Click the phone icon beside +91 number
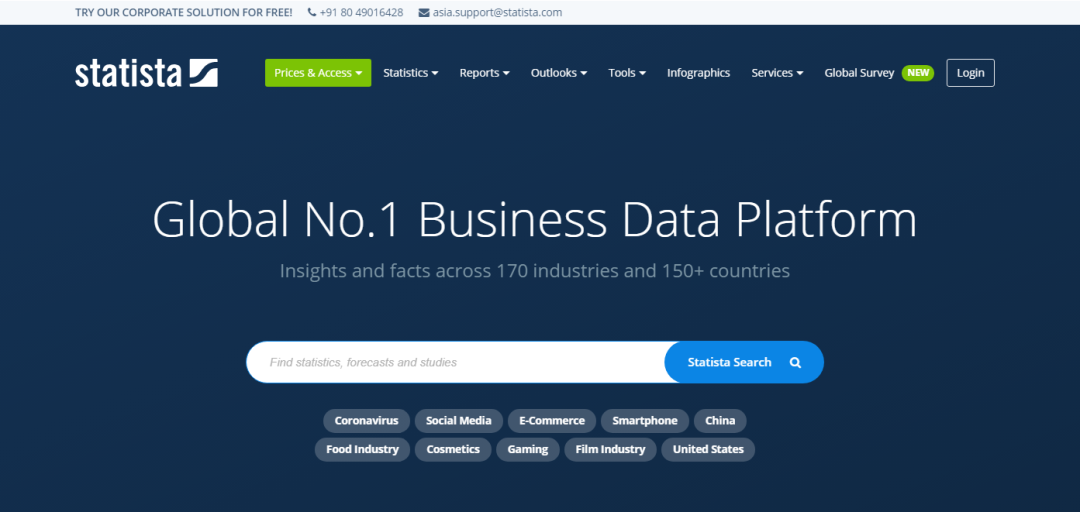The image size is (1080, 512). pos(312,12)
